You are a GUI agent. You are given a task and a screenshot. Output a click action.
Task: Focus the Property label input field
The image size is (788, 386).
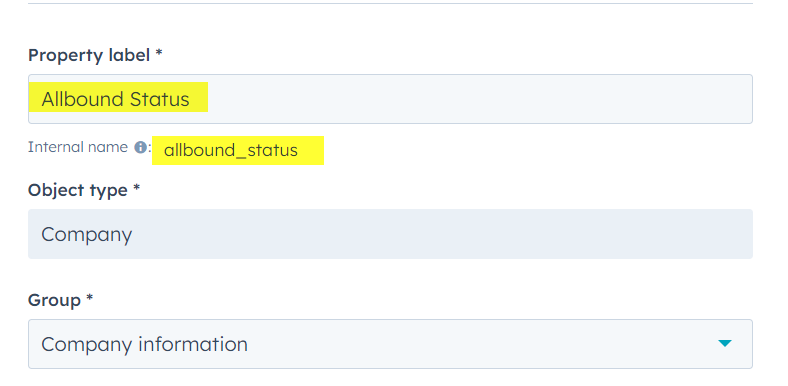tap(390, 99)
